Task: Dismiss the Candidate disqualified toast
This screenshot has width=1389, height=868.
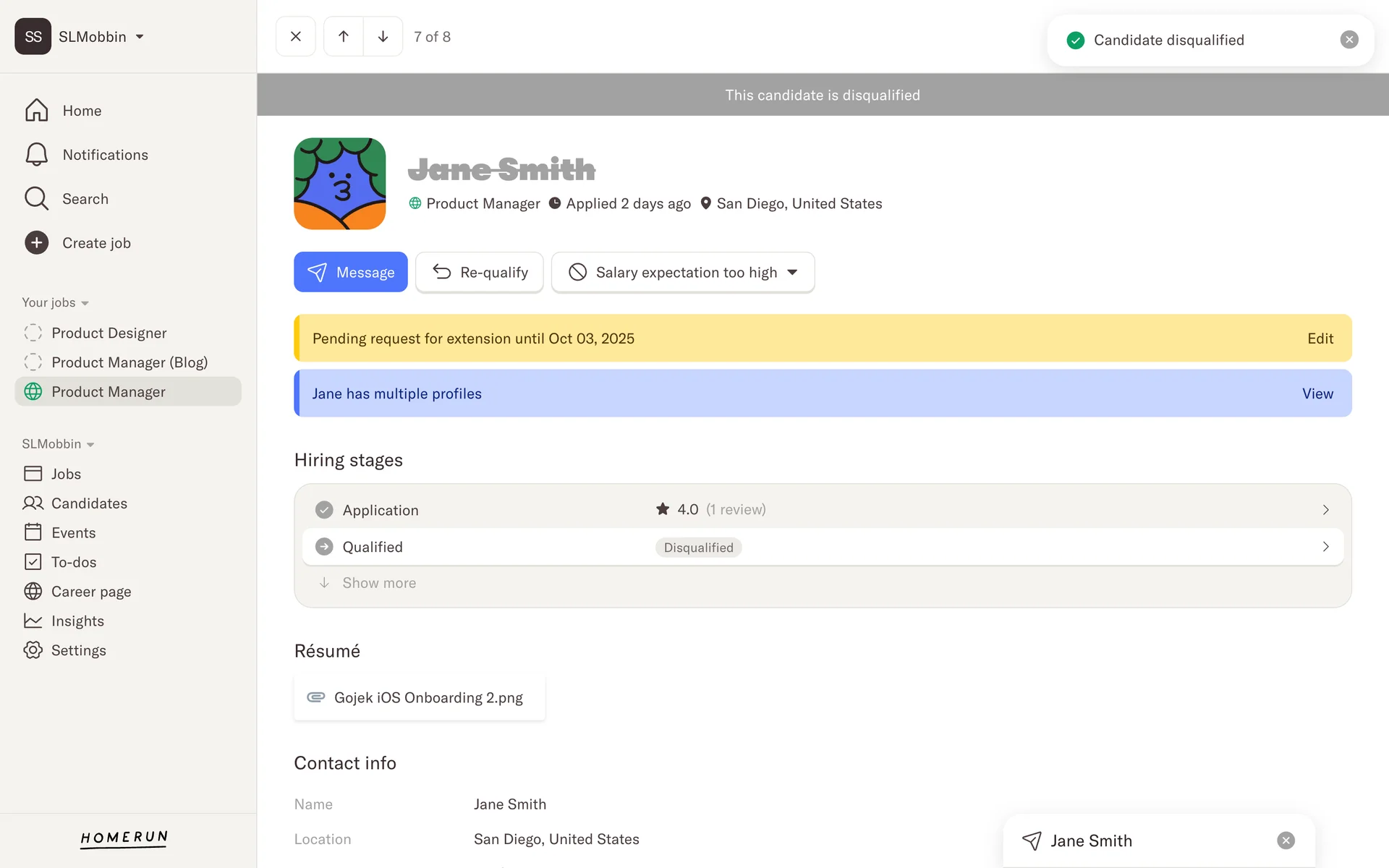Action: (x=1348, y=40)
